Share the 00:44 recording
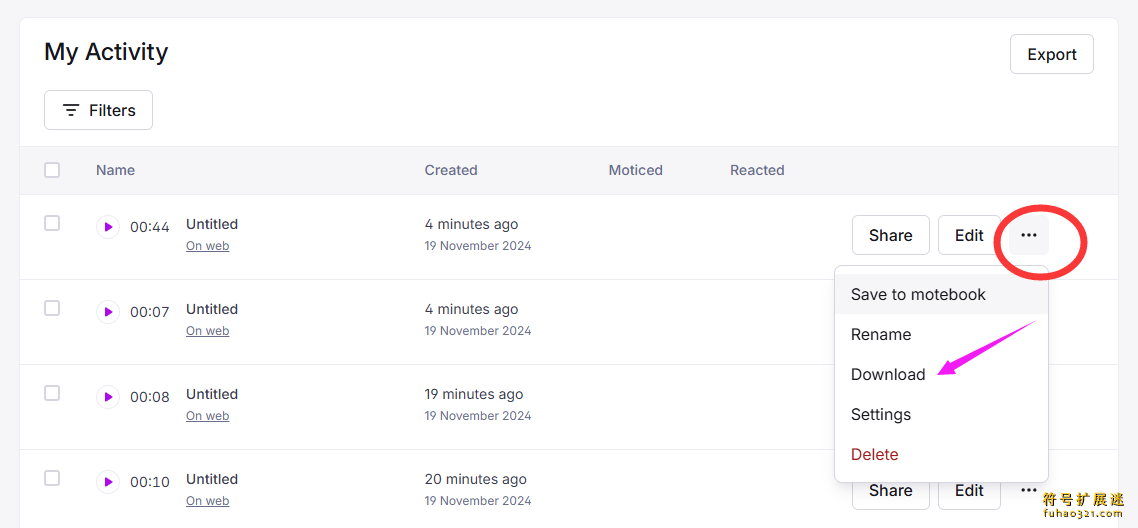This screenshot has width=1138, height=528. coord(891,235)
